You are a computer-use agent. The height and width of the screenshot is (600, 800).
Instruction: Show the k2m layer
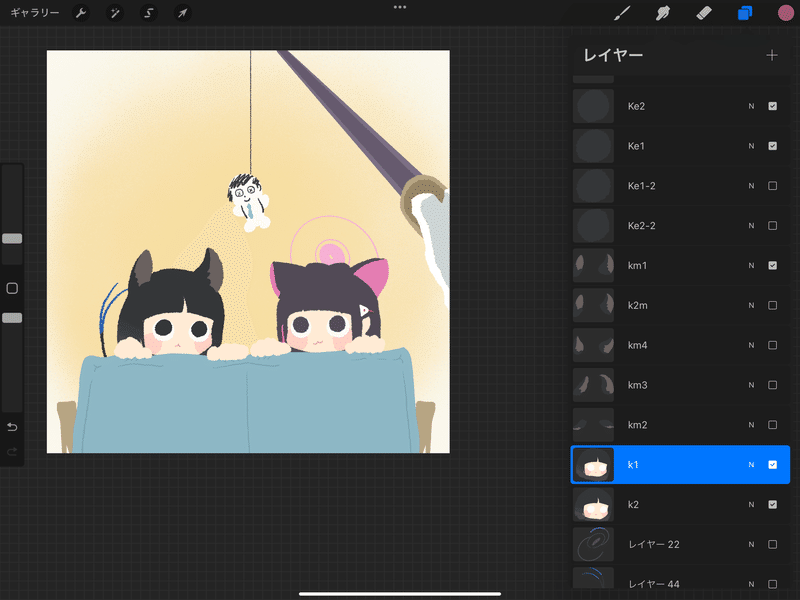772,305
